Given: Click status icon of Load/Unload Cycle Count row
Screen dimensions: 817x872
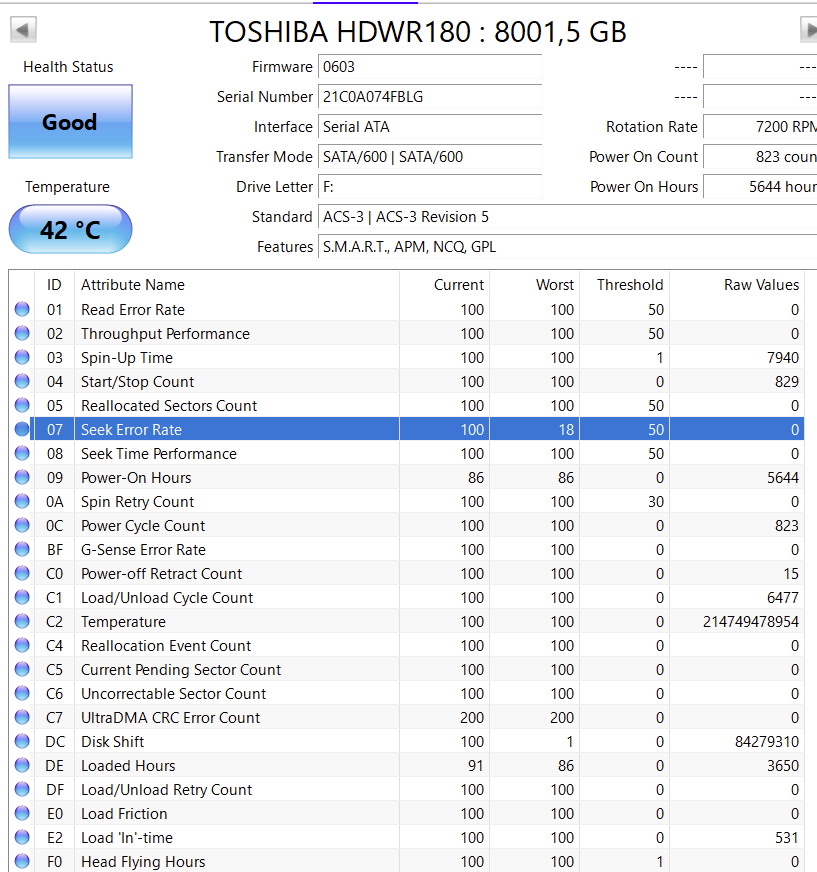Looking at the screenshot, I should click(22, 597).
